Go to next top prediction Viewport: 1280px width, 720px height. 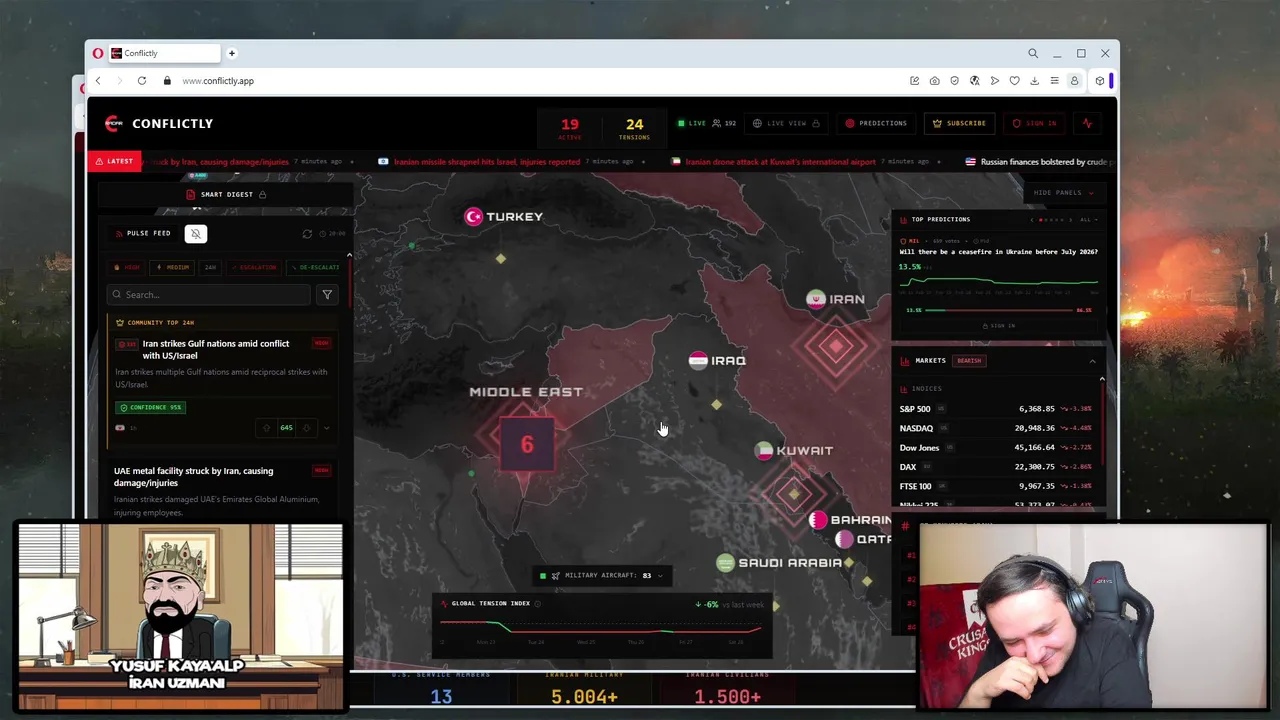point(1070,219)
